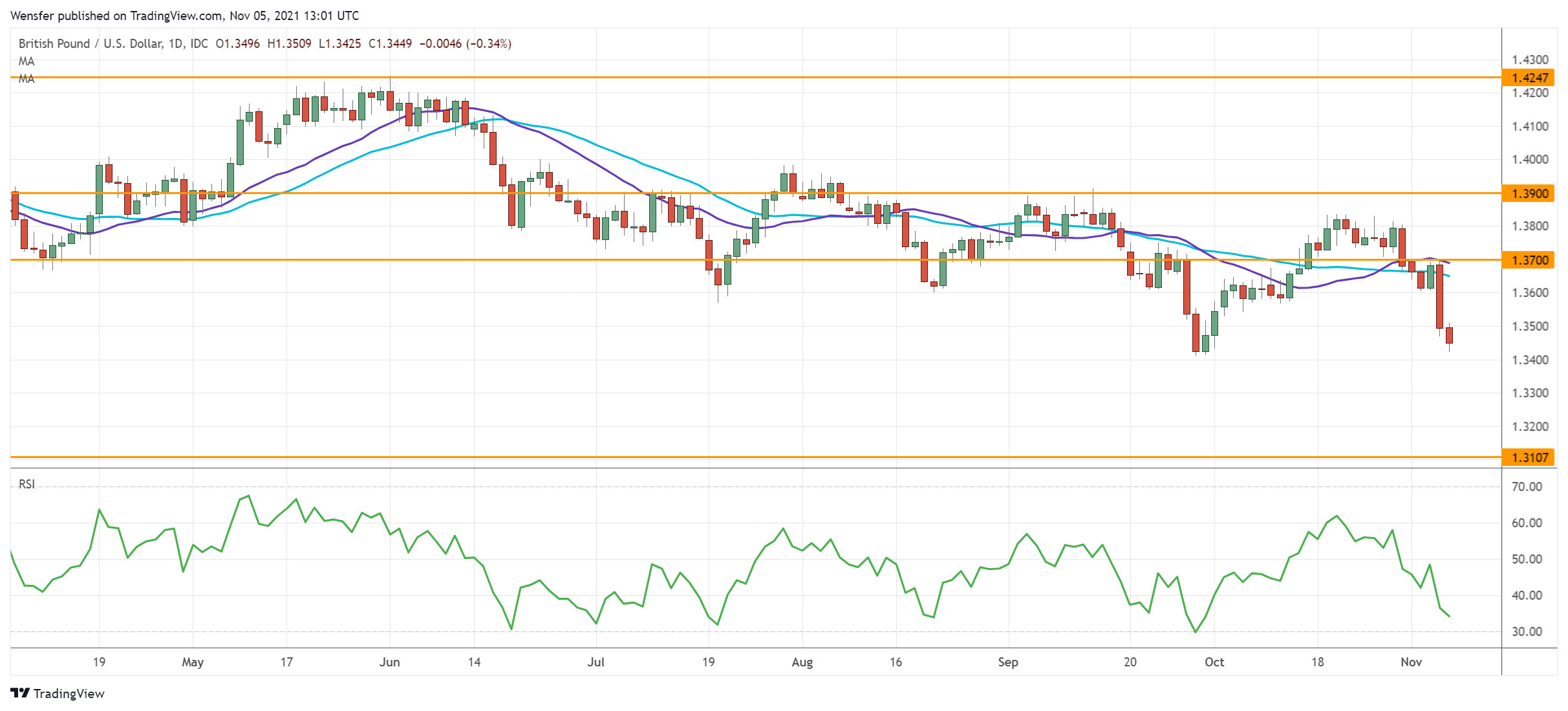Click the Oct date on time axis
1568x711 pixels.
(x=1214, y=662)
